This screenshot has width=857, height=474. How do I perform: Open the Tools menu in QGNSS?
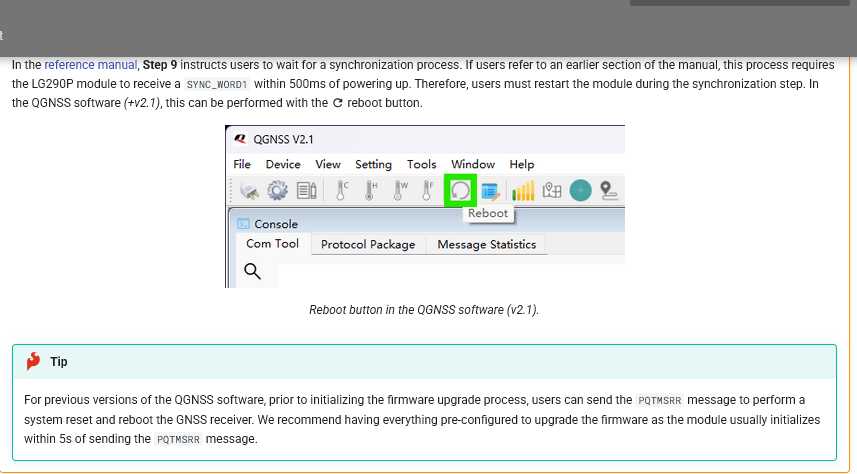[x=421, y=164]
